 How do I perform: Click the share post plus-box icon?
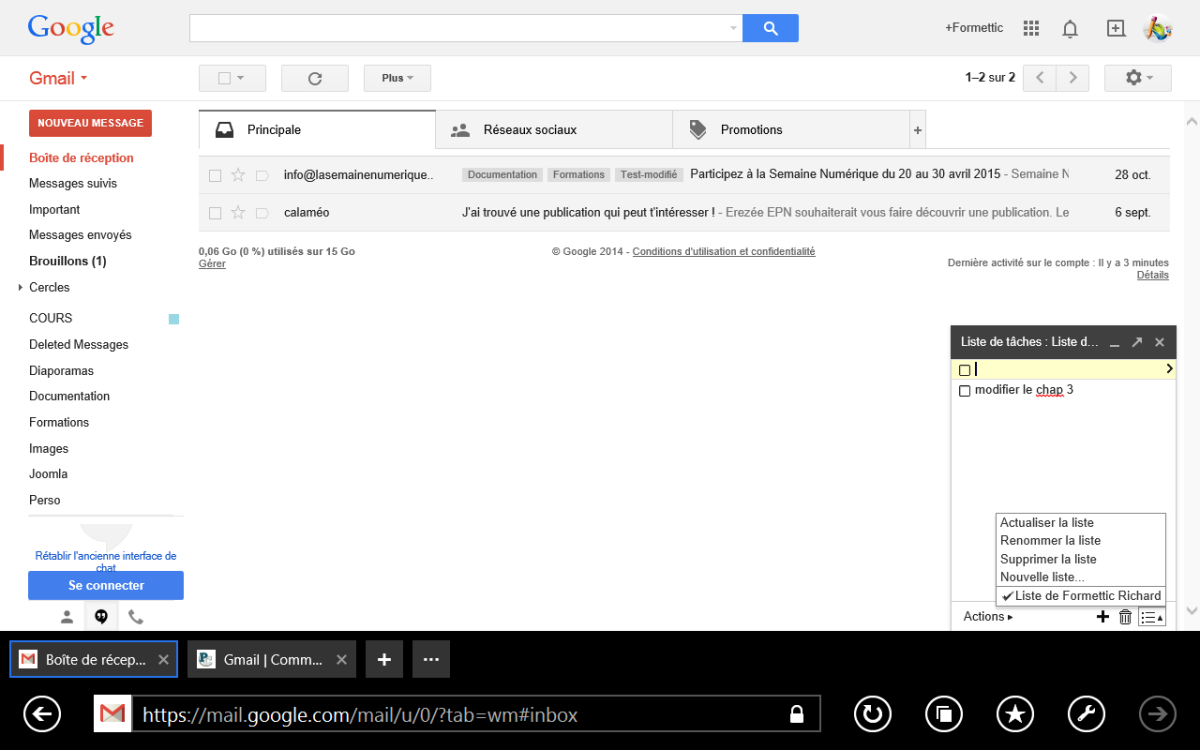(1116, 28)
